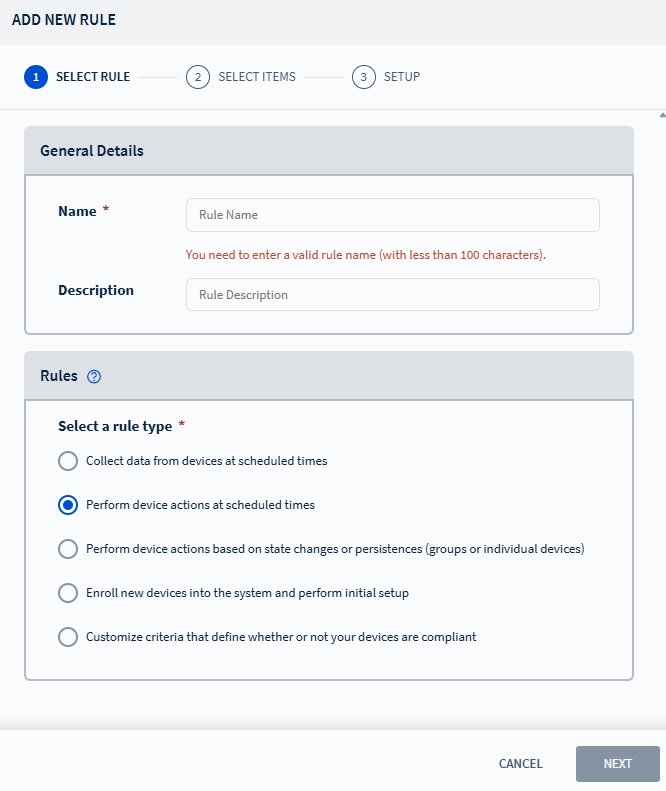The image size is (666, 791).
Task: Click the scroll up arrow
Action: point(661,116)
